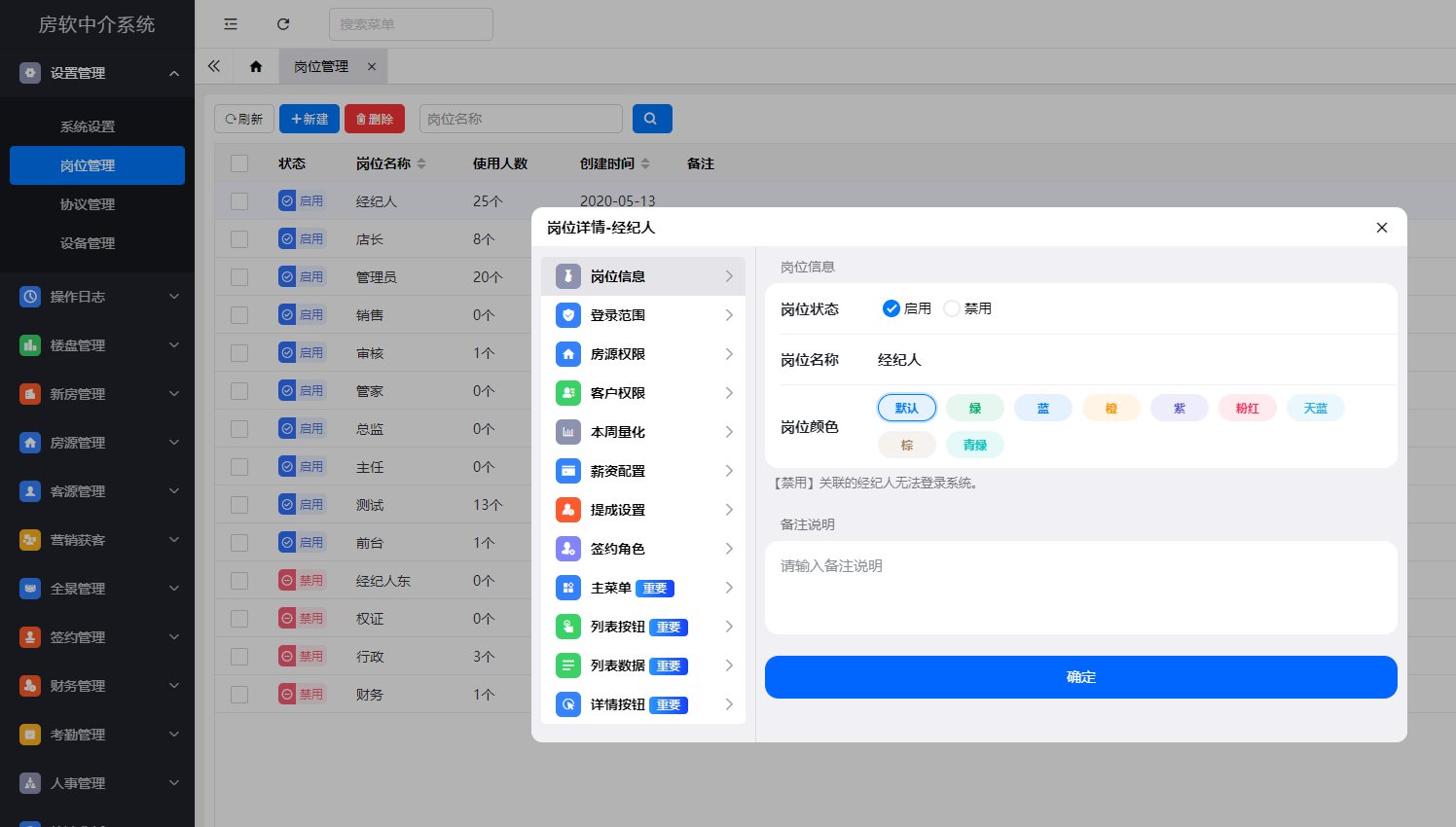Image resolution: width=1456 pixels, height=827 pixels.
Task: Check the checkbox for 店长 row
Action: 239,239
